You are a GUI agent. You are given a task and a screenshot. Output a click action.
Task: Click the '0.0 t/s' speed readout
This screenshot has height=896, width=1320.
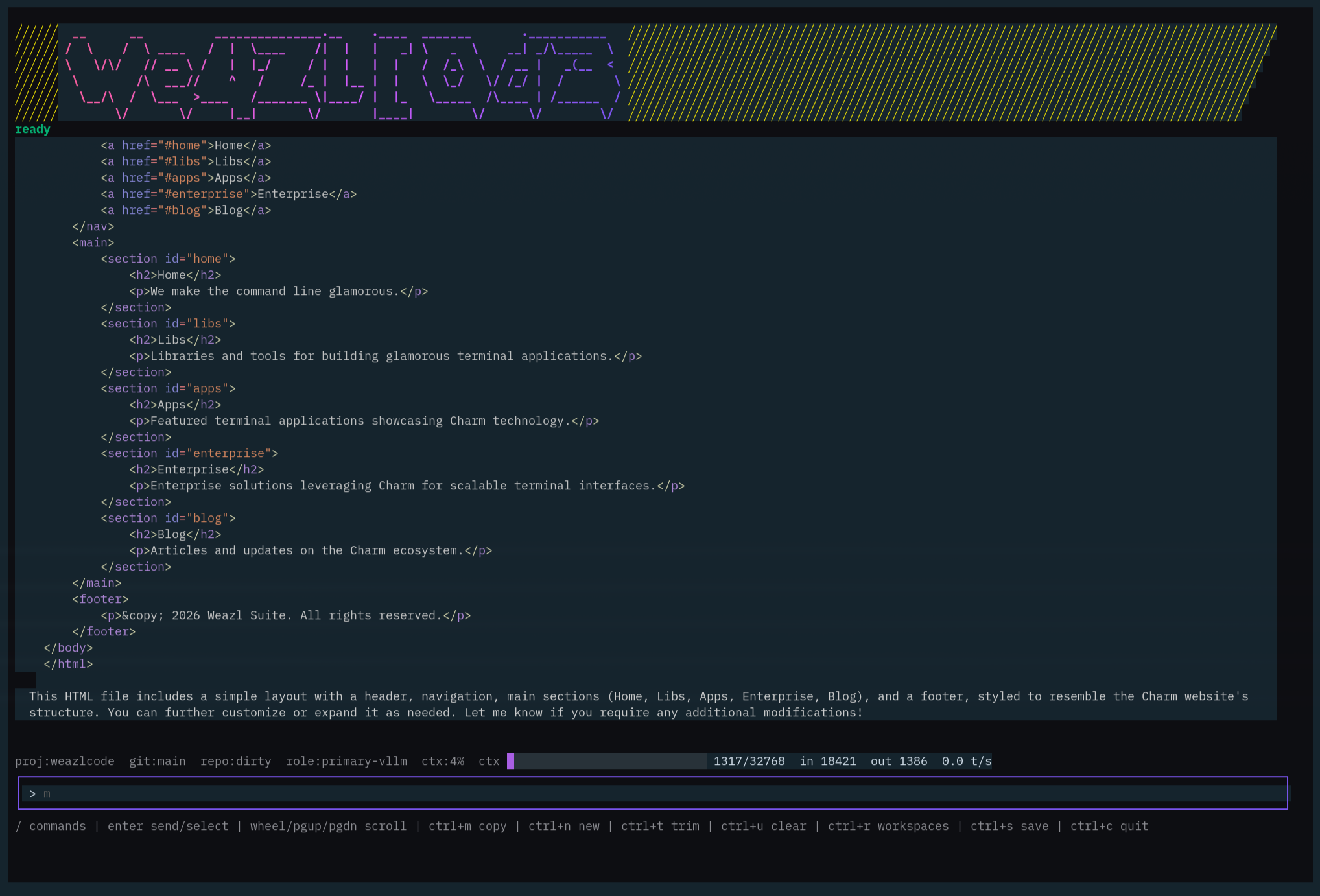pos(967,761)
